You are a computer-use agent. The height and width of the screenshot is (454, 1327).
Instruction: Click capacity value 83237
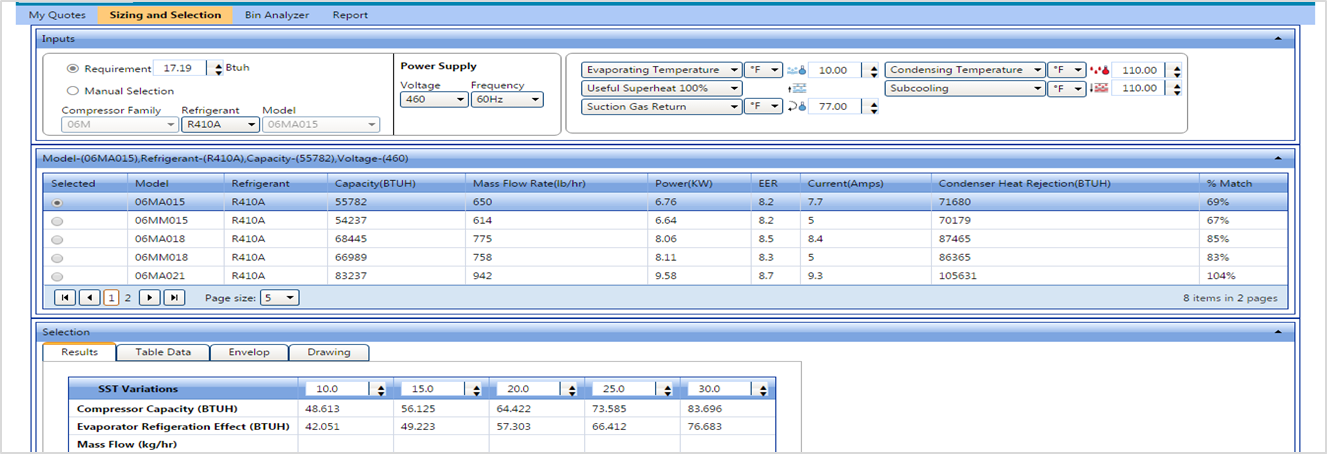(353, 276)
